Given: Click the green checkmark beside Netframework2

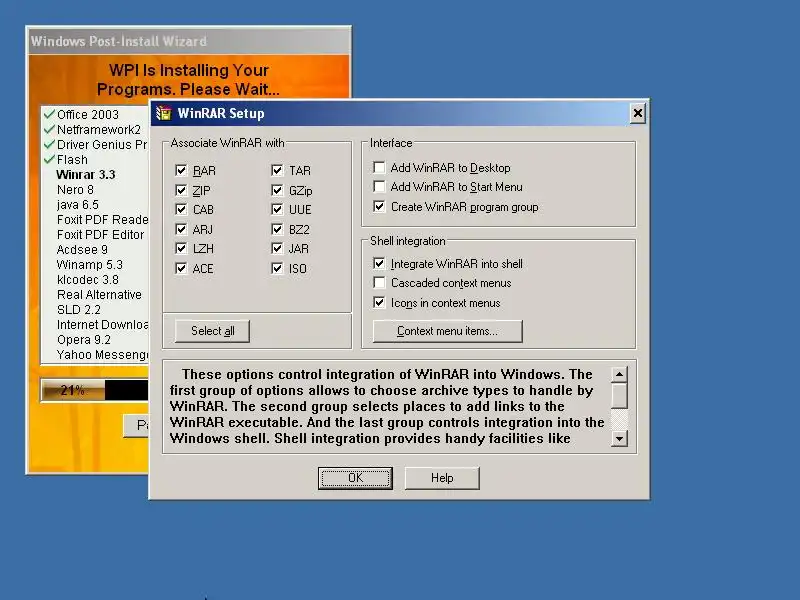Looking at the screenshot, I should [x=49, y=129].
